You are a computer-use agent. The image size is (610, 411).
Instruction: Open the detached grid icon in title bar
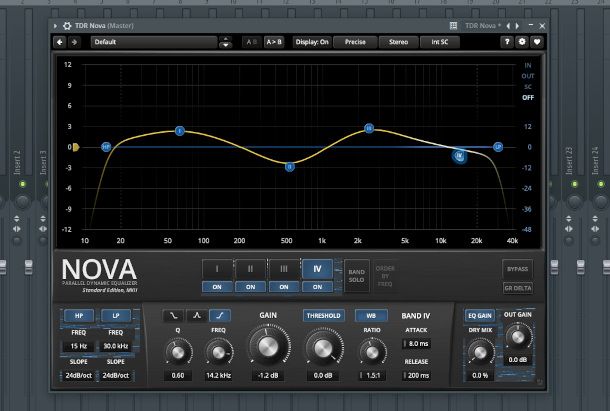[x=453, y=26]
